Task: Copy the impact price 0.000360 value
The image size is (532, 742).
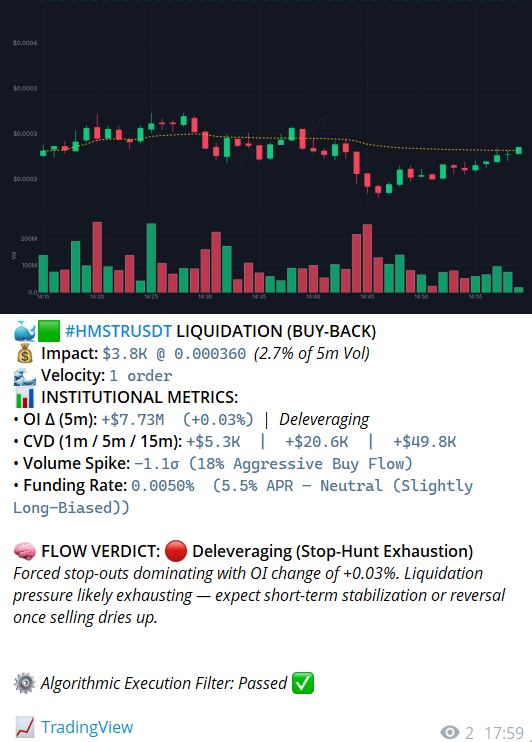Action: (x=210, y=353)
